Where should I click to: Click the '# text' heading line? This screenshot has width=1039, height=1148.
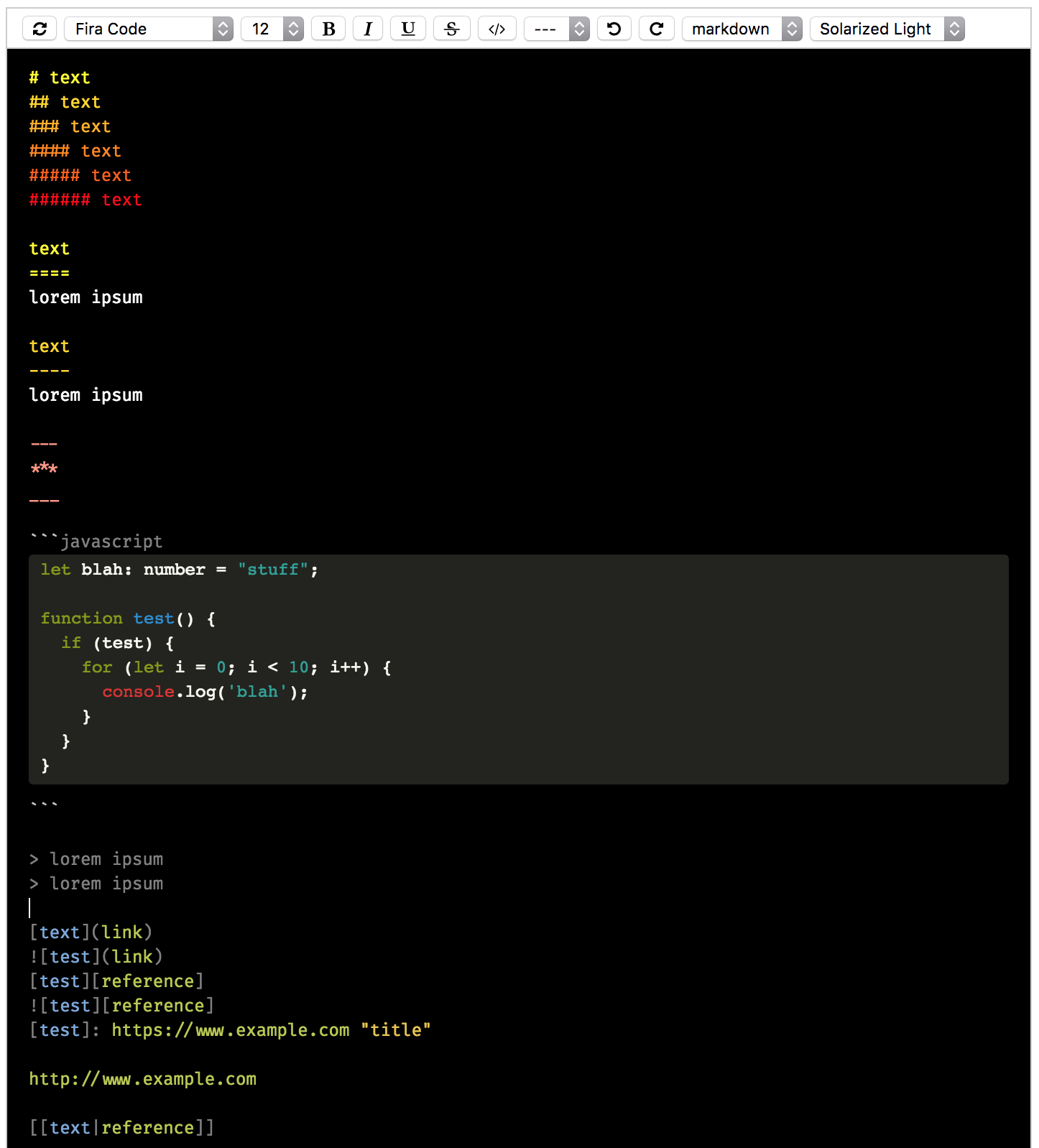(60, 78)
